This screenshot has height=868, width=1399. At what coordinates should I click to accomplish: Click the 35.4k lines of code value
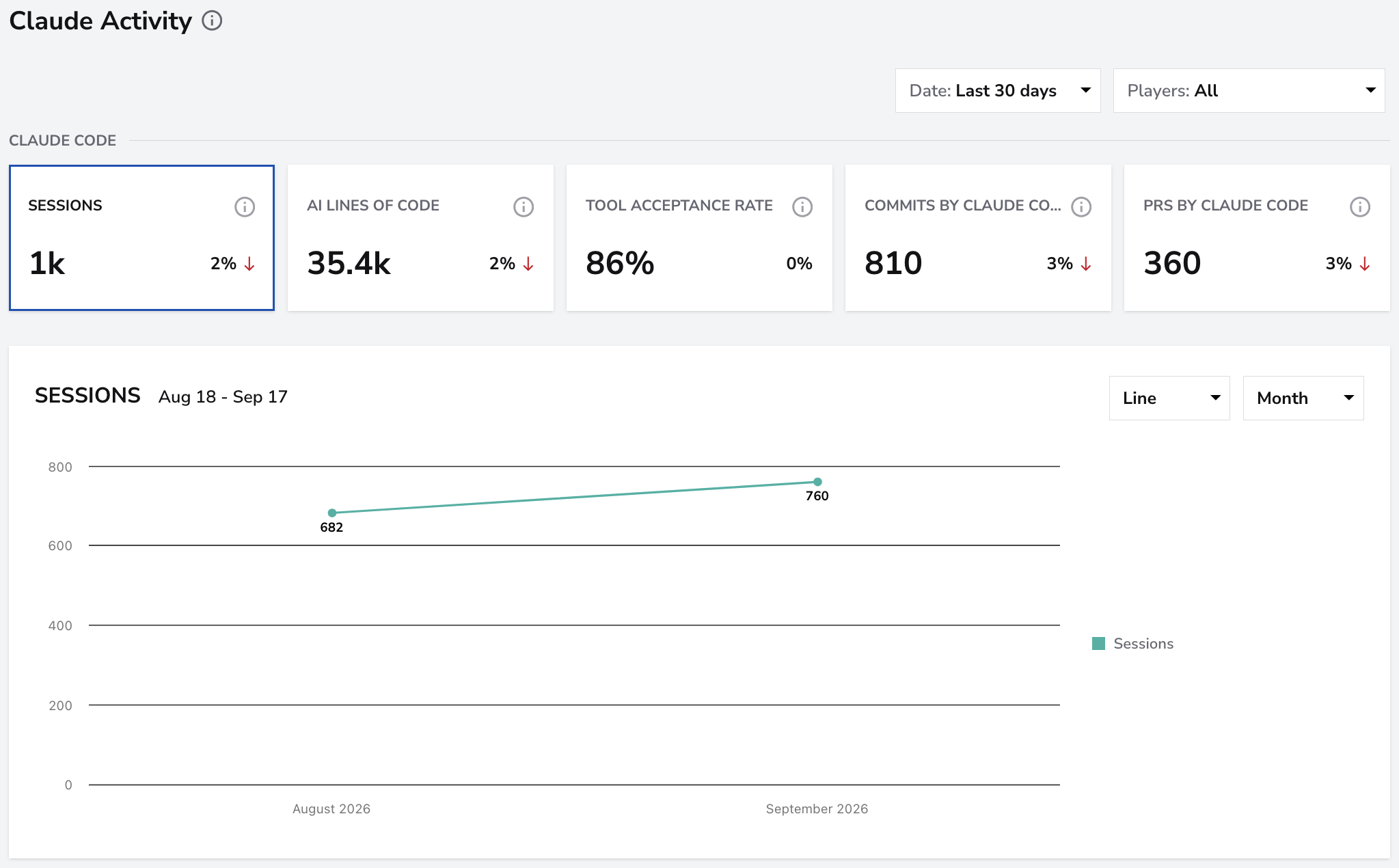349,263
